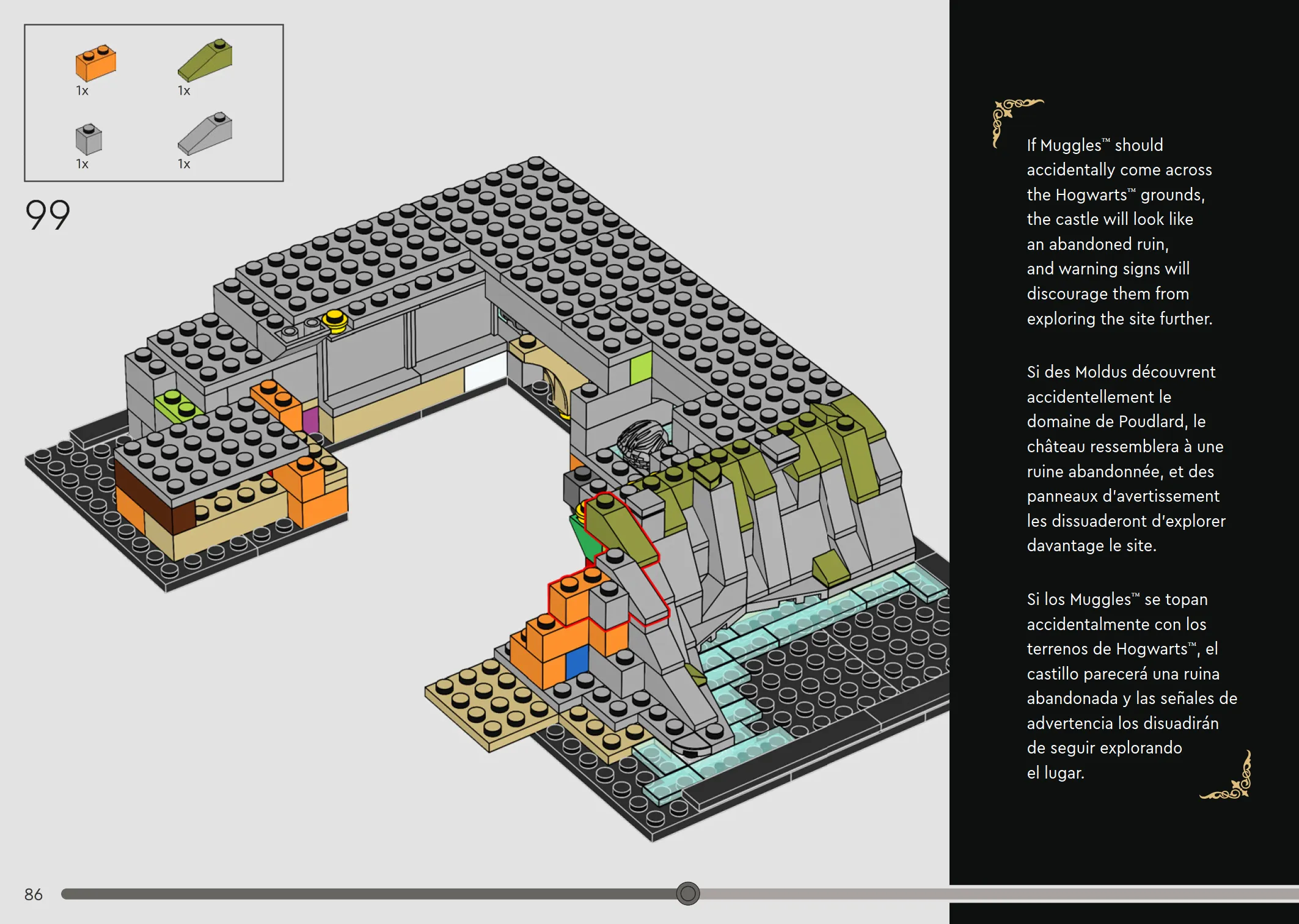Click the gray slope piece in parts box
This screenshot has width=1299, height=924.
[205, 133]
